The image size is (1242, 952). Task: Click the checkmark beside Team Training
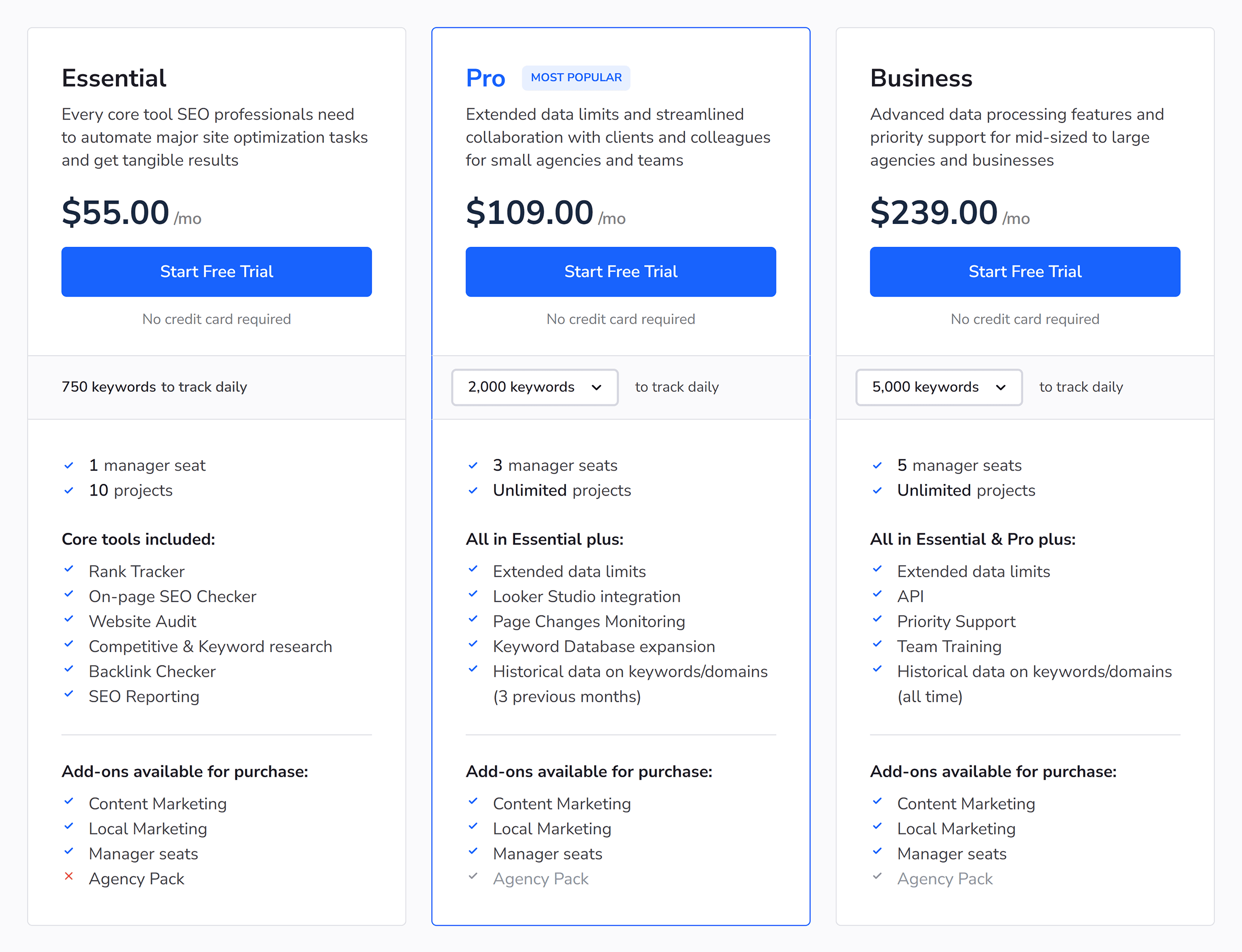tap(878, 646)
